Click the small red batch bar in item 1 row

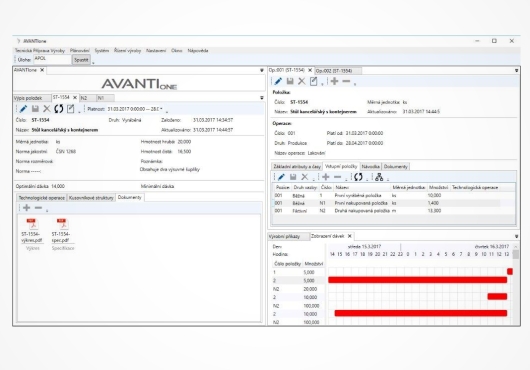(510, 271)
